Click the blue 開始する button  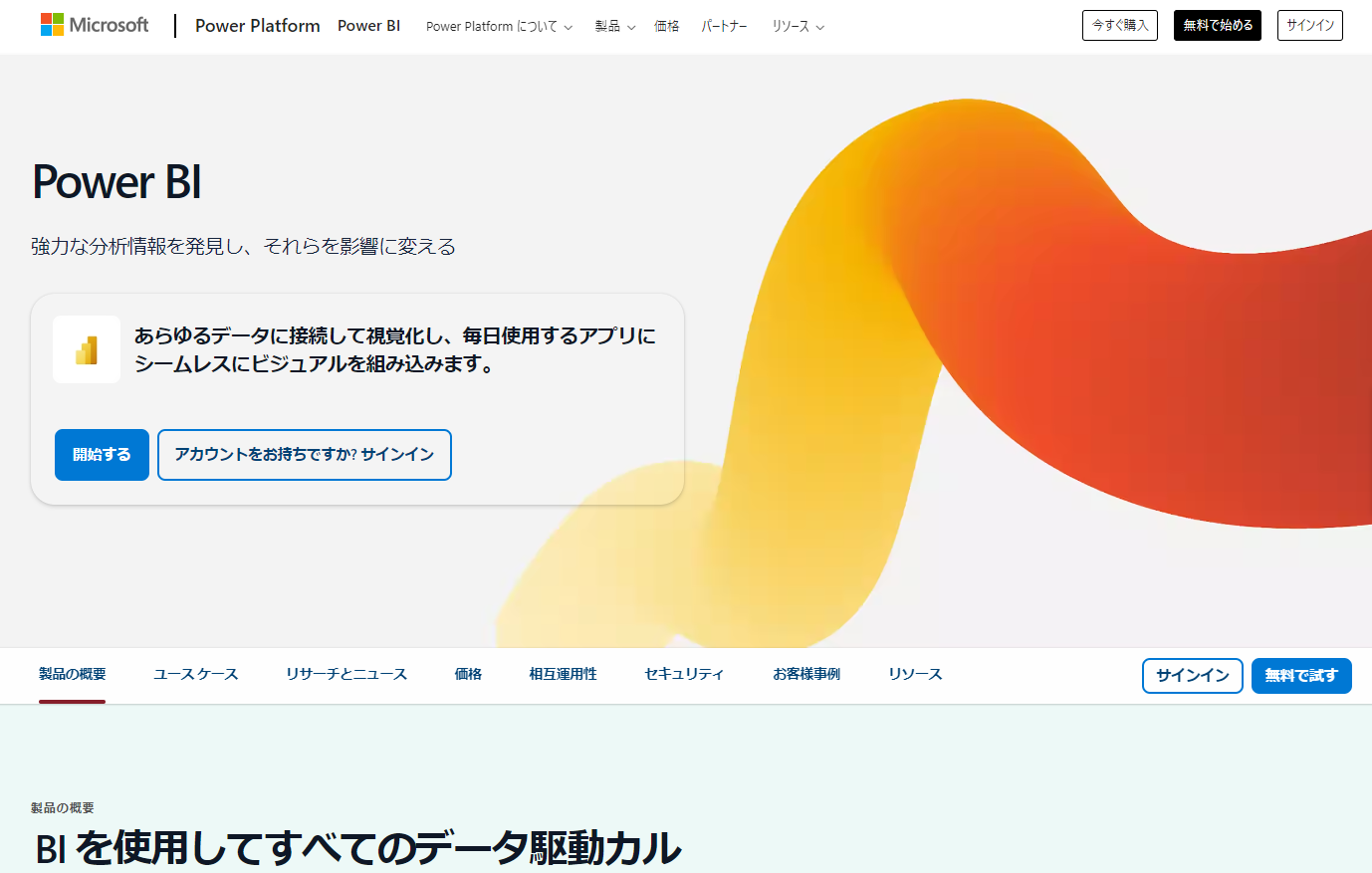(102, 455)
